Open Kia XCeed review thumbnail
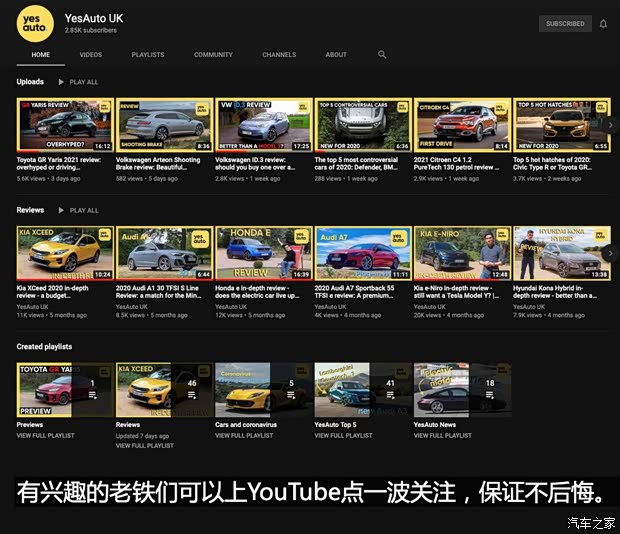Image resolution: width=620 pixels, height=534 pixels. 65,253
